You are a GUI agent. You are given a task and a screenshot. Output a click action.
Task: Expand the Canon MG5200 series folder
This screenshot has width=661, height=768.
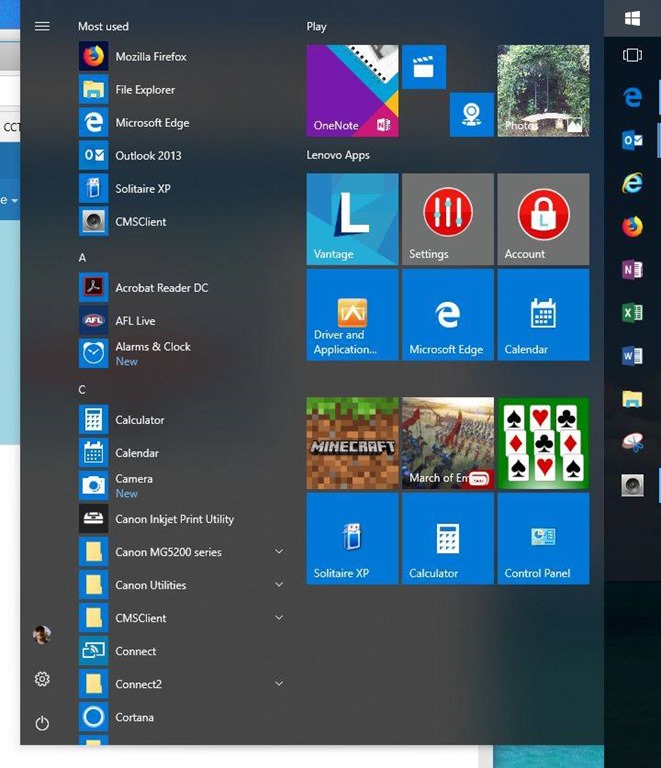(279, 552)
